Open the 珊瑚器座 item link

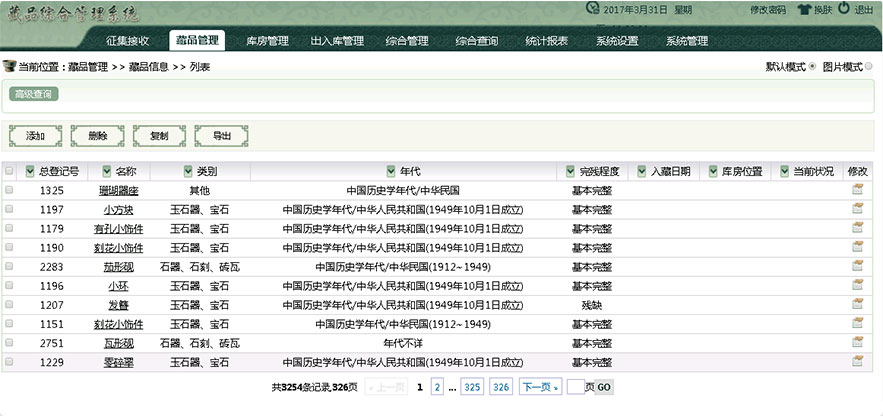(x=118, y=190)
